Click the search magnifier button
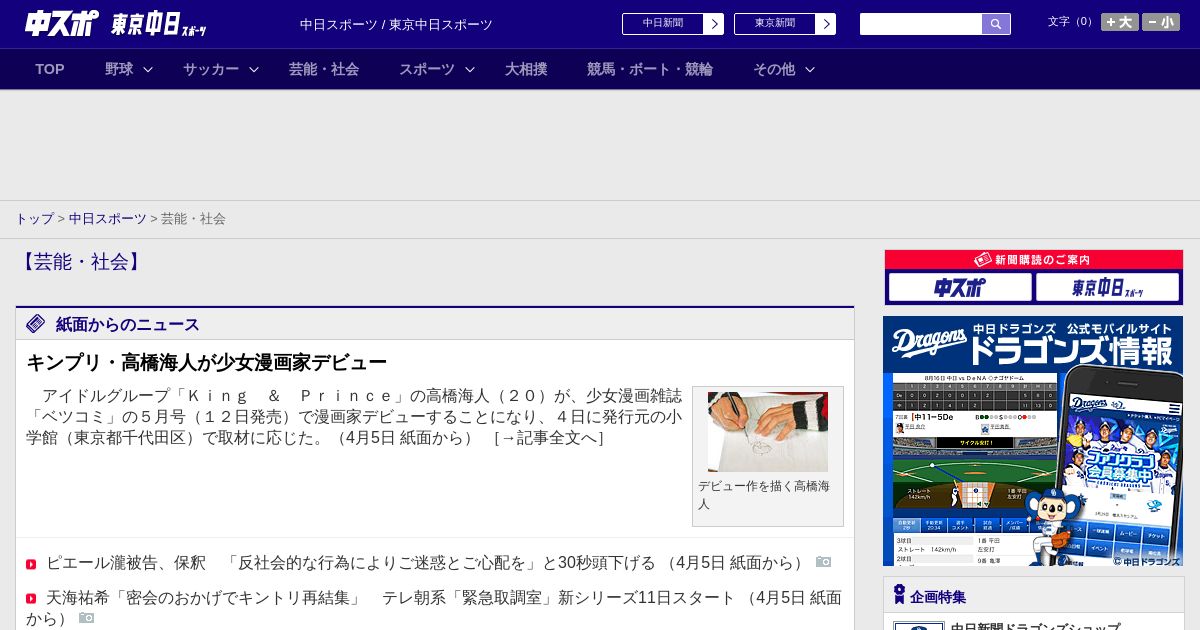 [996, 24]
